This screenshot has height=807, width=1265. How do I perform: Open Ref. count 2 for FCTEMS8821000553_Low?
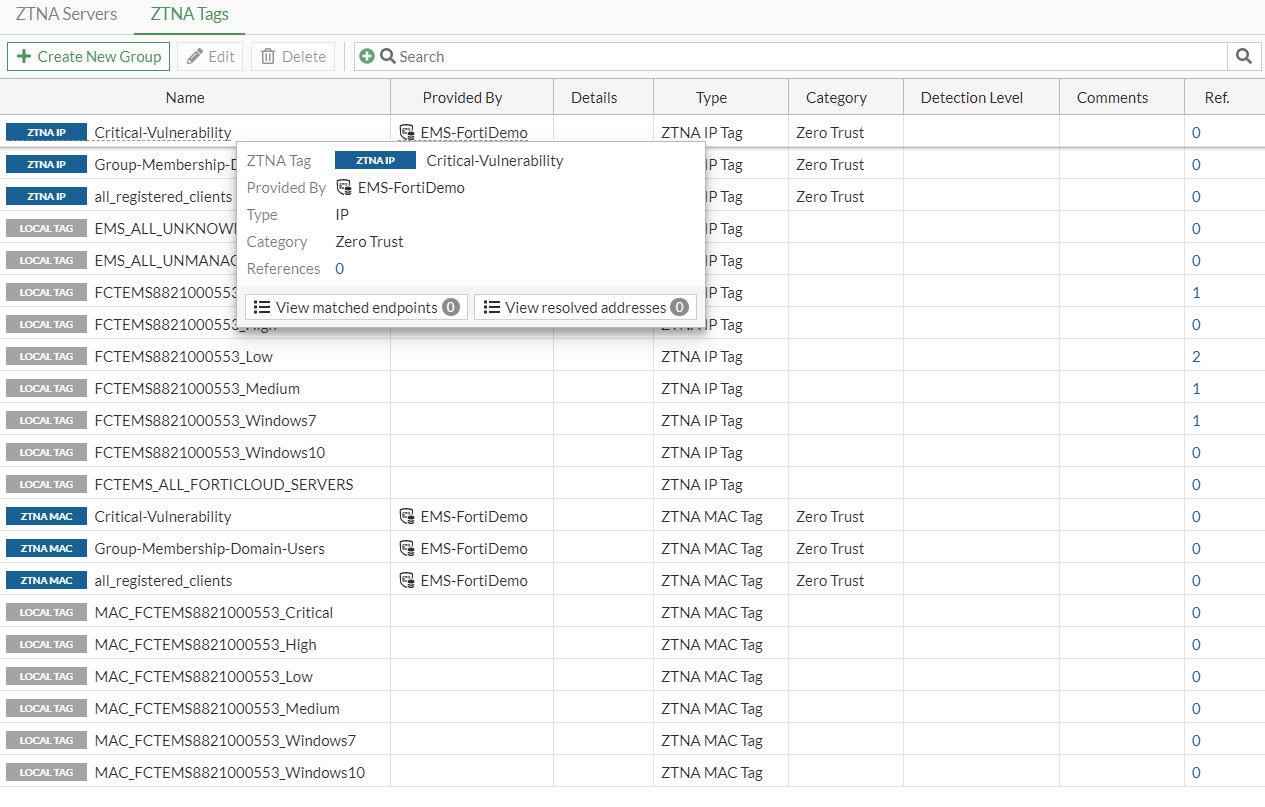click(1196, 357)
